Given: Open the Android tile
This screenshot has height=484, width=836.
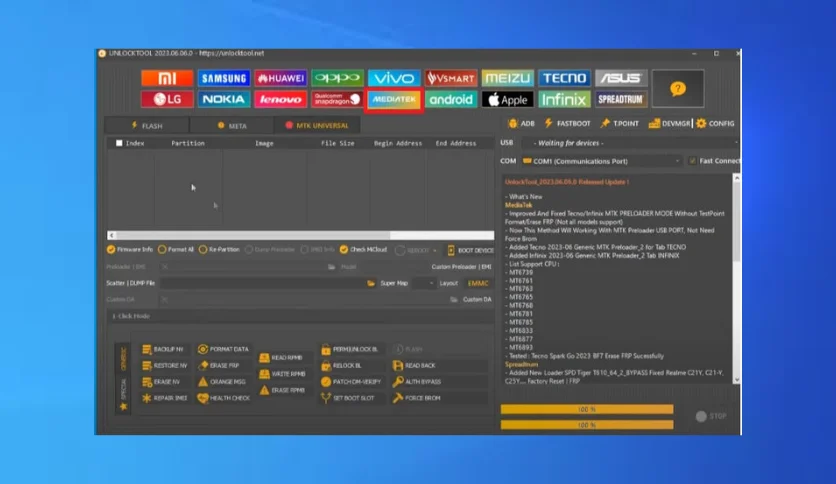Looking at the screenshot, I should tap(451, 99).
